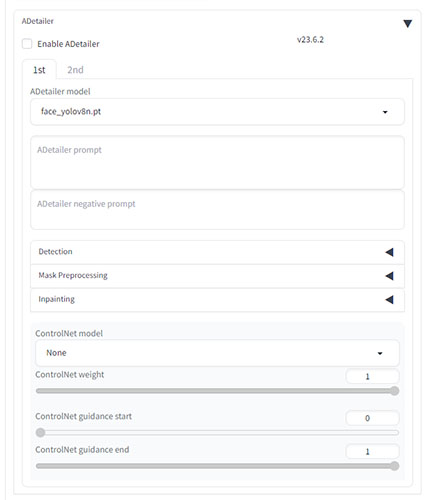Image resolution: width=435 pixels, height=500 pixels.
Task: Click the Mask Preprocessing arrow icon
Action: (x=389, y=276)
